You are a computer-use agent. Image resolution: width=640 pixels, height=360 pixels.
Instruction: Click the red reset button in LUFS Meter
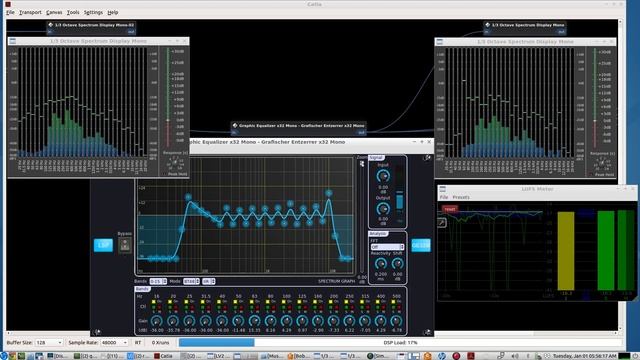[450, 209]
